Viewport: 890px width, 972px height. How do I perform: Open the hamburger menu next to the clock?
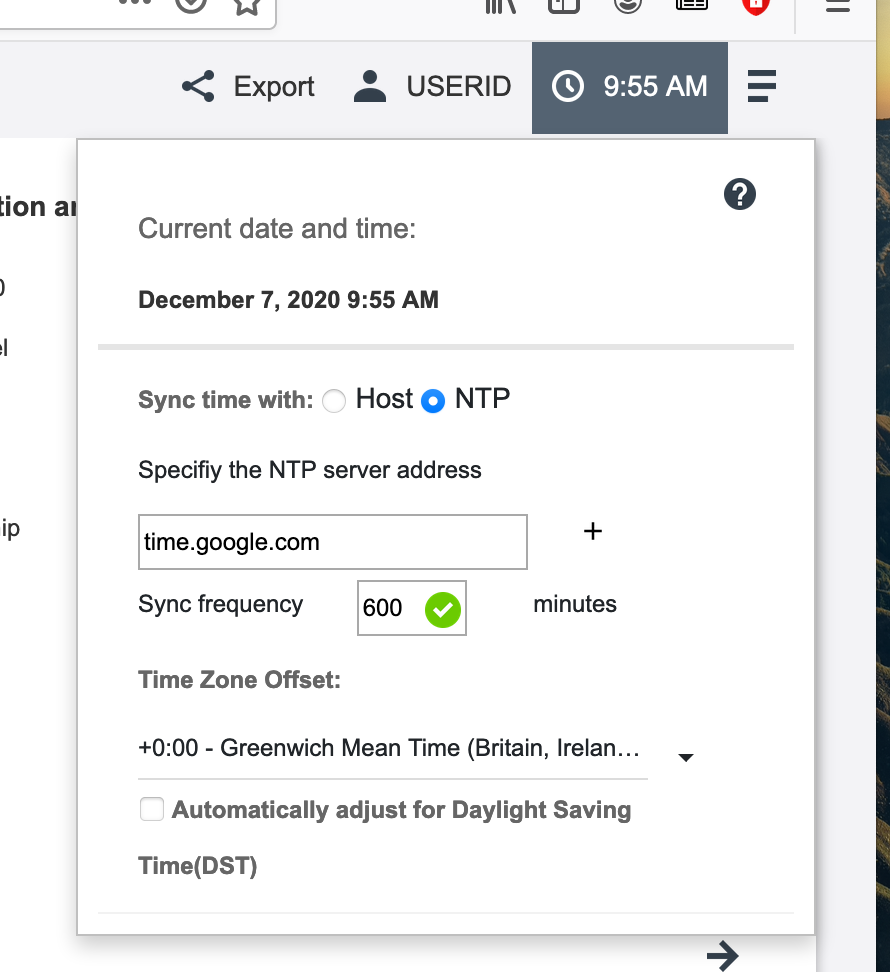[761, 87]
